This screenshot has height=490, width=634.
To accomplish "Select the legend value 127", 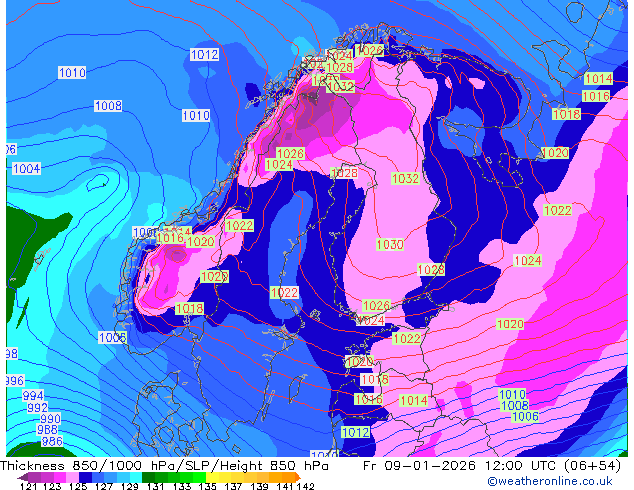I will click(104, 486).
